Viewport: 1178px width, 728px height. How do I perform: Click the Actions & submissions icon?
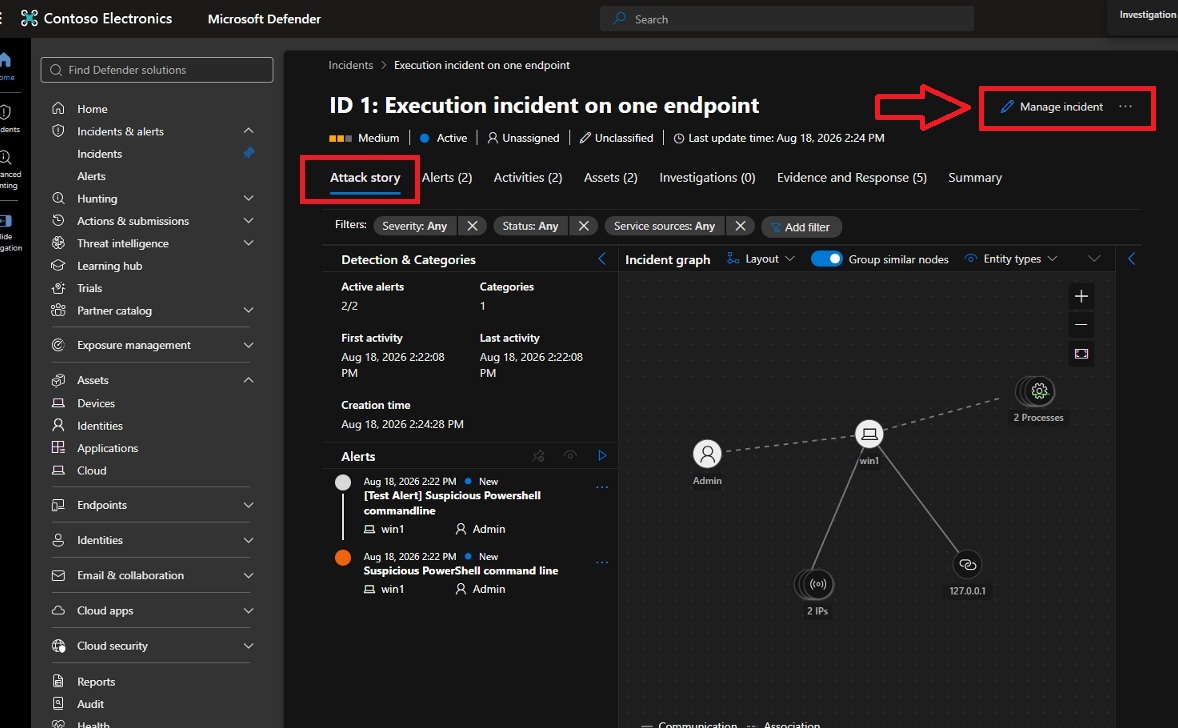58,221
